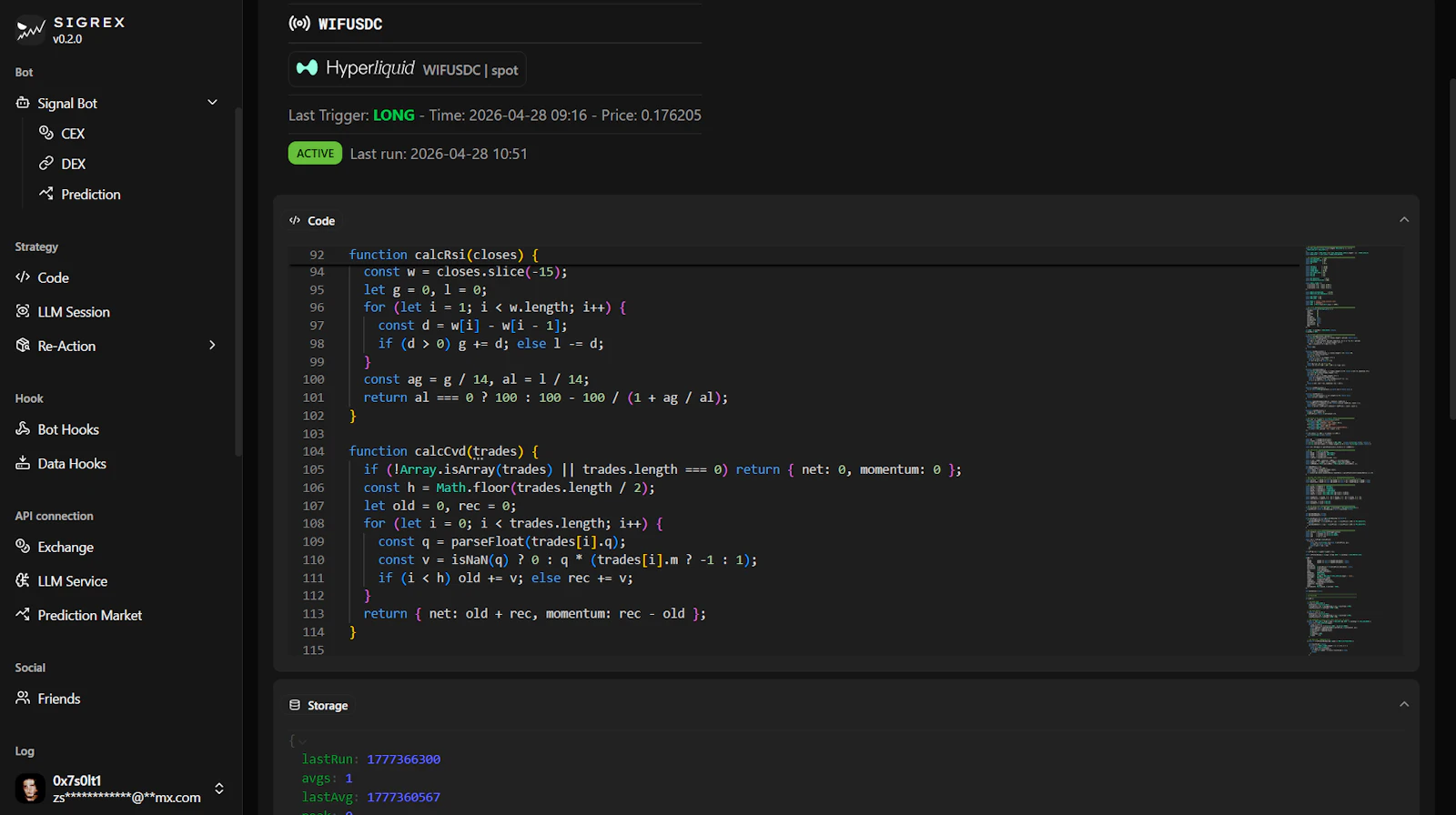
Task: Open Signal Bot via its robot icon
Action: point(23,103)
